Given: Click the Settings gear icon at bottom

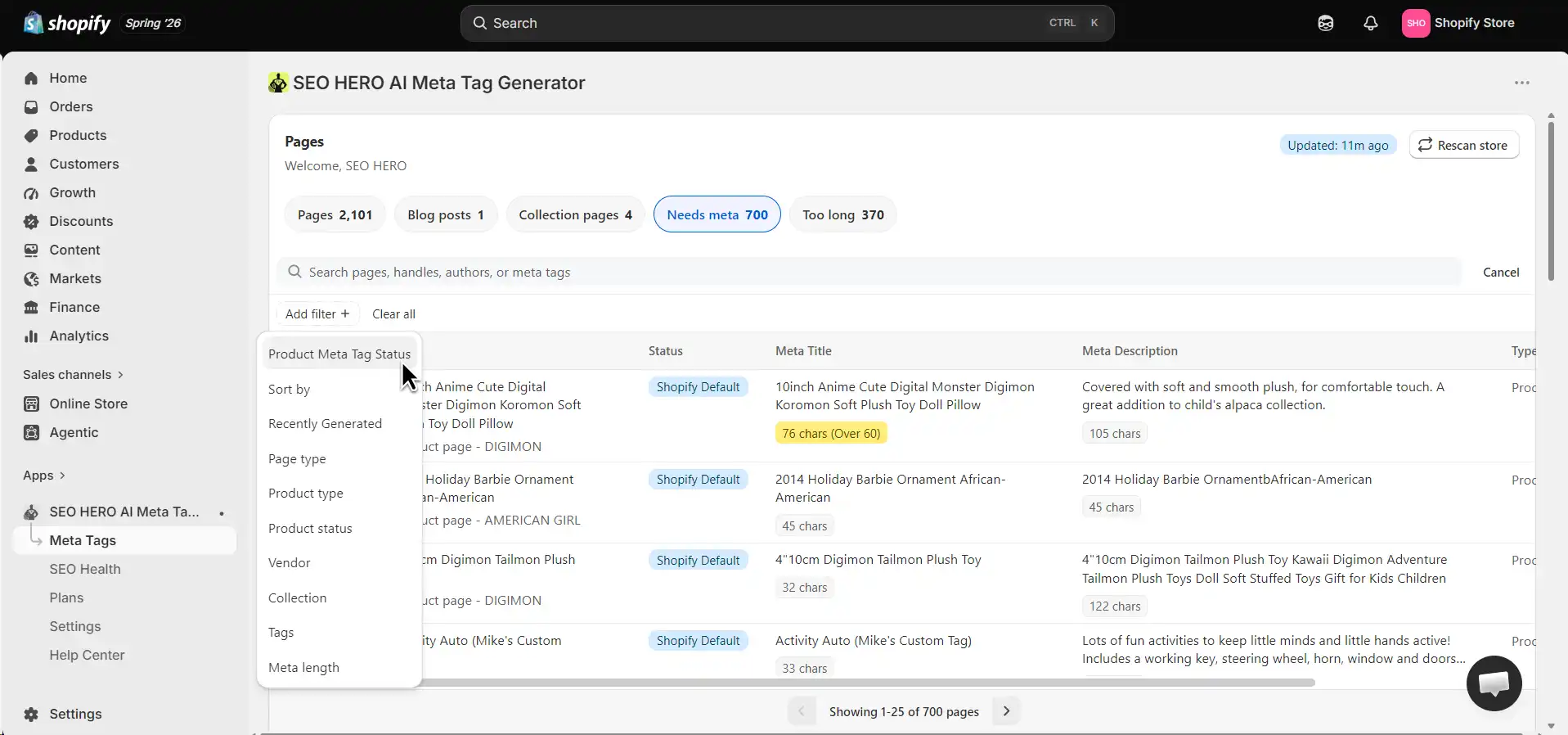Looking at the screenshot, I should (31, 715).
